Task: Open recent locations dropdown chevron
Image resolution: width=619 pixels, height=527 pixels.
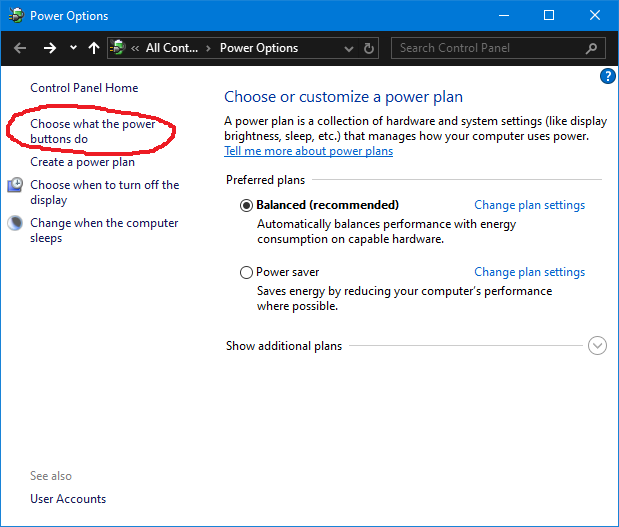Action: 73,48
